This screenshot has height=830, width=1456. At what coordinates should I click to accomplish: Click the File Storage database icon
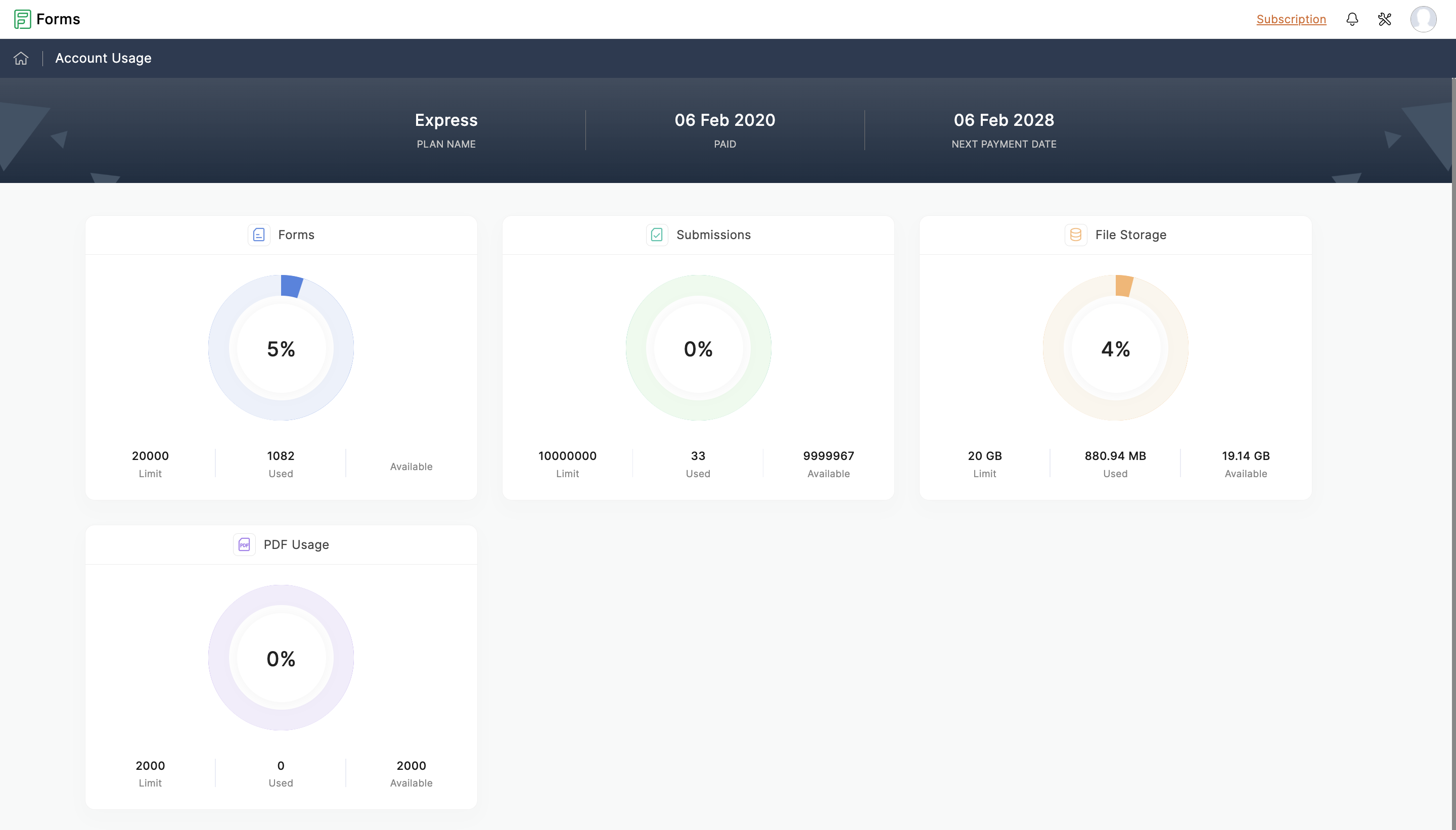[1076, 235]
